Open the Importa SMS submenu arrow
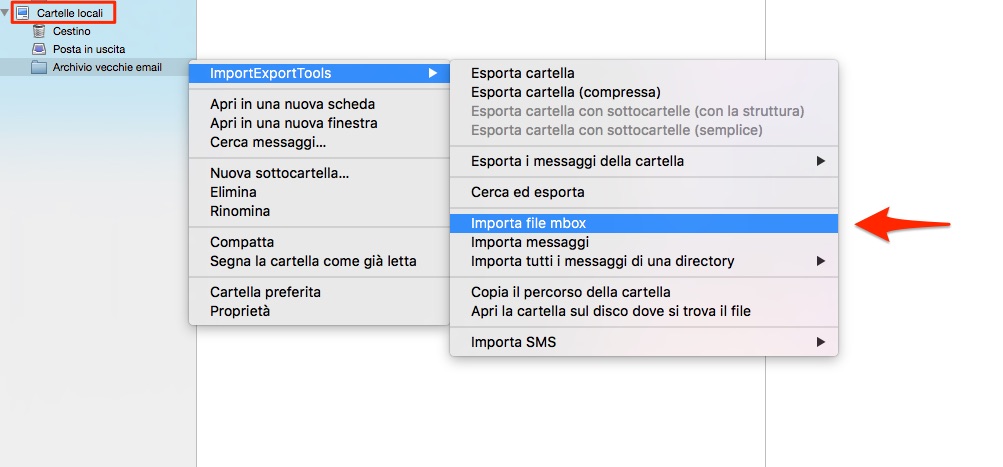The image size is (1003, 467). 821,342
